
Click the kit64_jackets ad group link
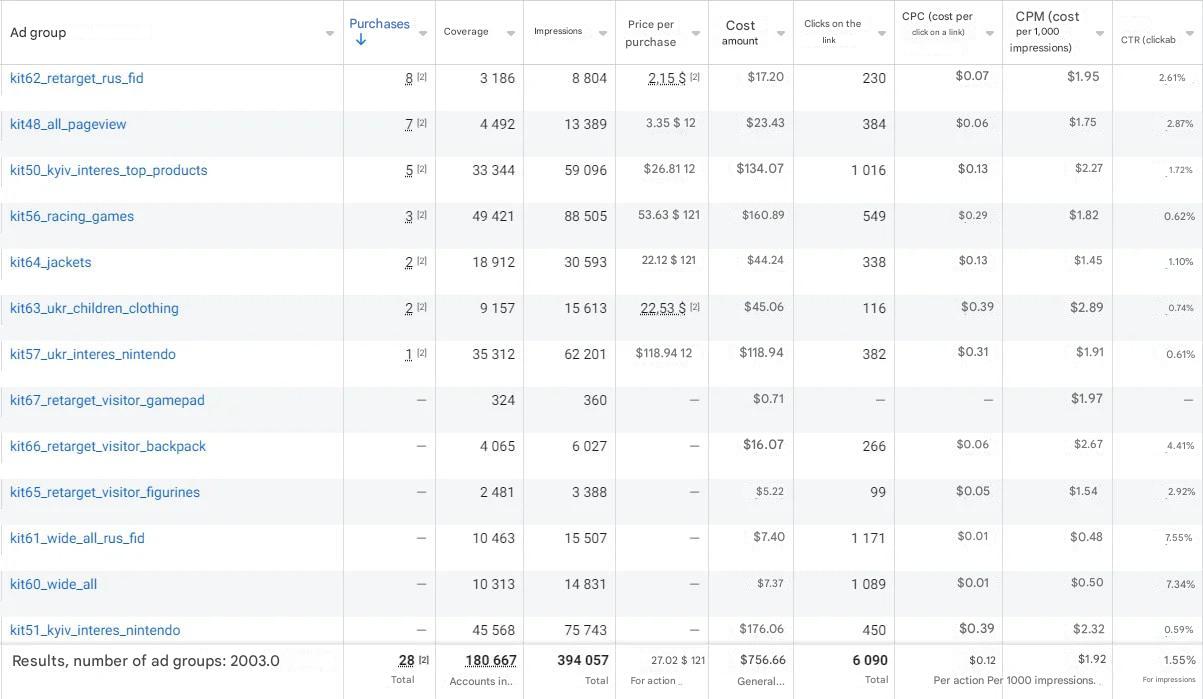[x=51, y=262]
